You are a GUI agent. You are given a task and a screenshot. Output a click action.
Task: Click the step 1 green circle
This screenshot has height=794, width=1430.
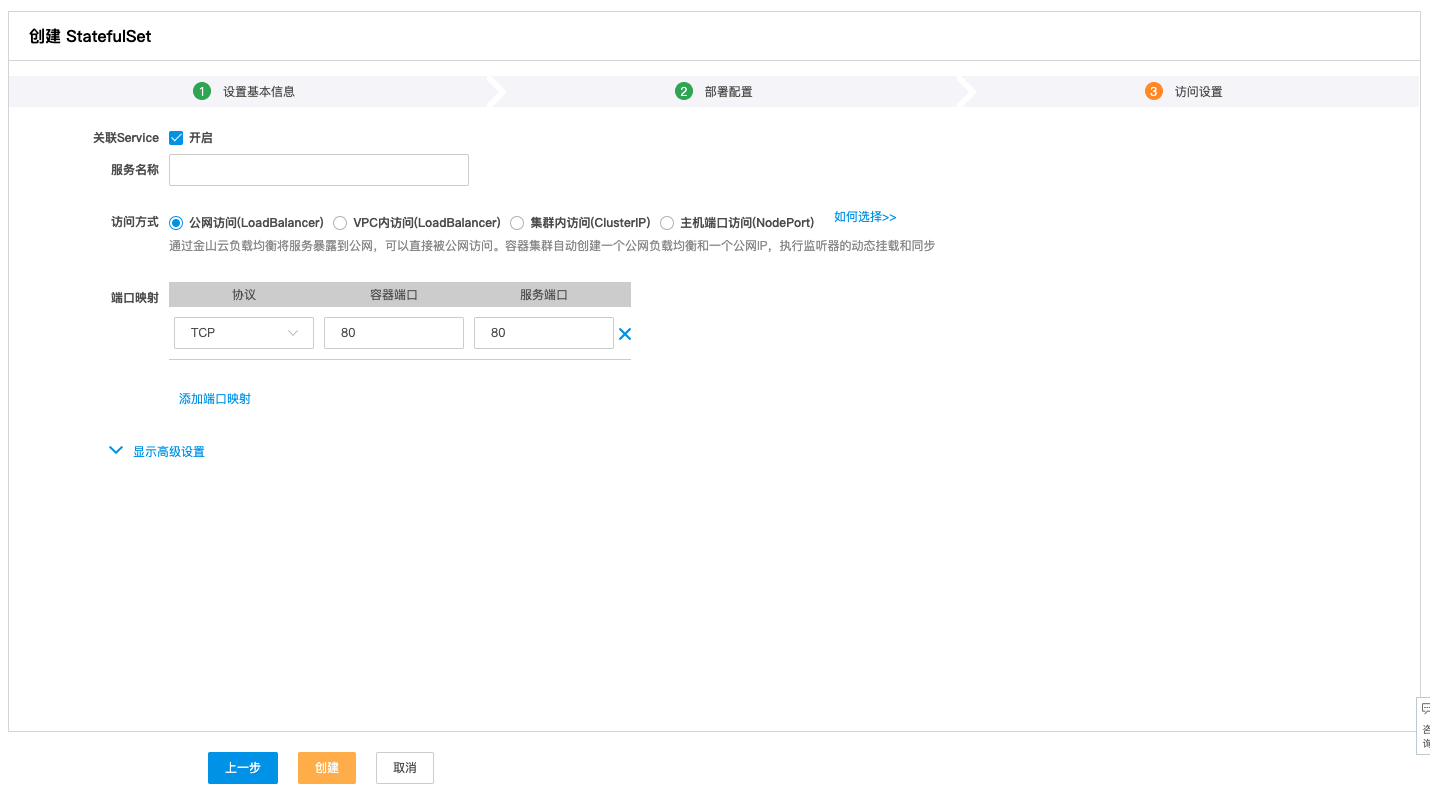click(202, 91)
